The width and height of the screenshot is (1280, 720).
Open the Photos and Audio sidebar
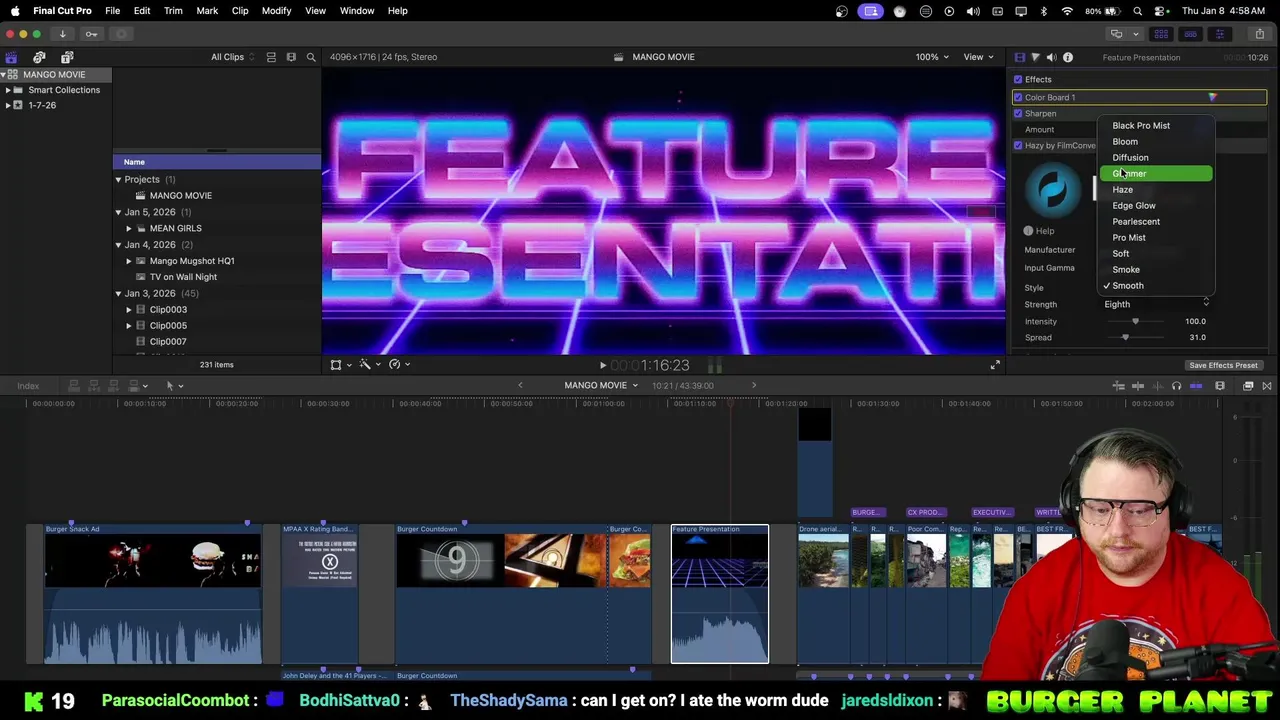pos(39,57)
